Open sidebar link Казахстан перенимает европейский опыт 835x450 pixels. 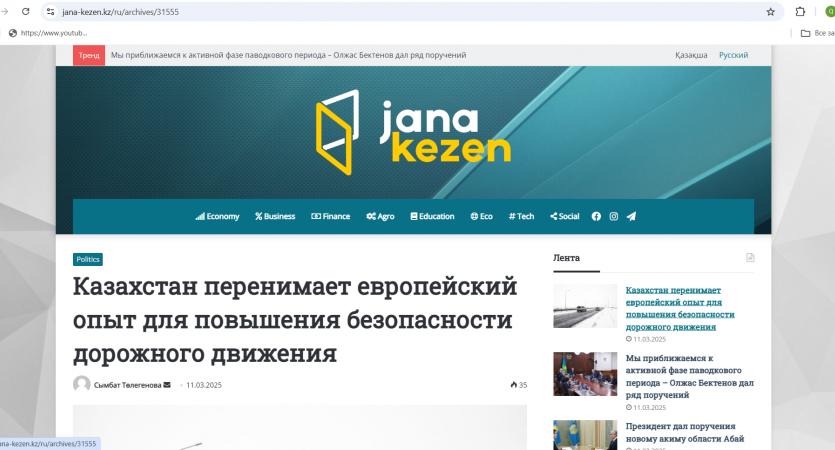[x=680, y=308]
